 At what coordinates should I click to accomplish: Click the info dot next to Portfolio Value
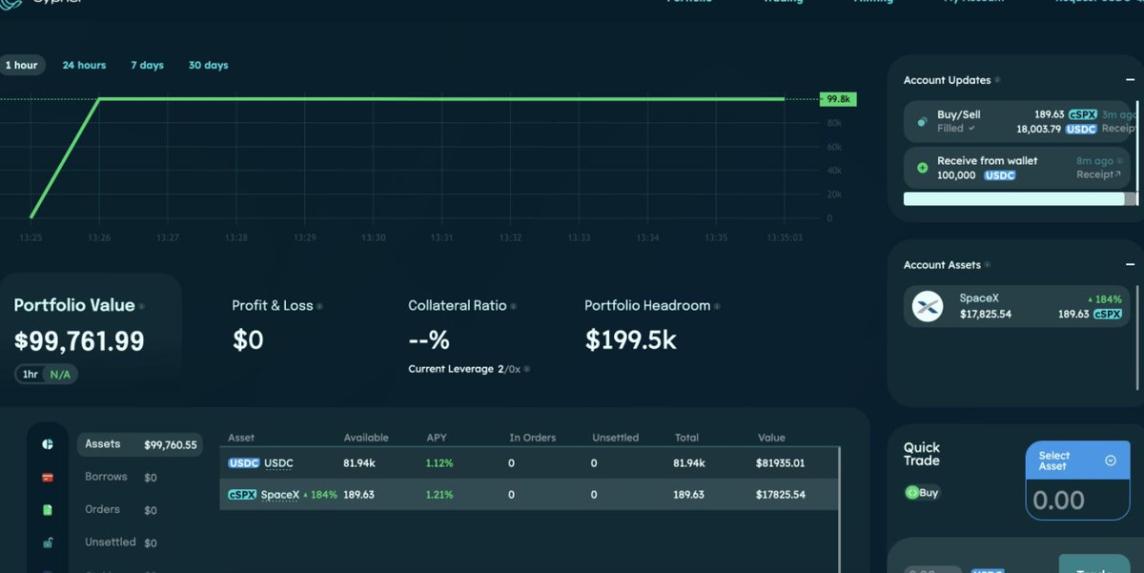[x=142, y=307]
